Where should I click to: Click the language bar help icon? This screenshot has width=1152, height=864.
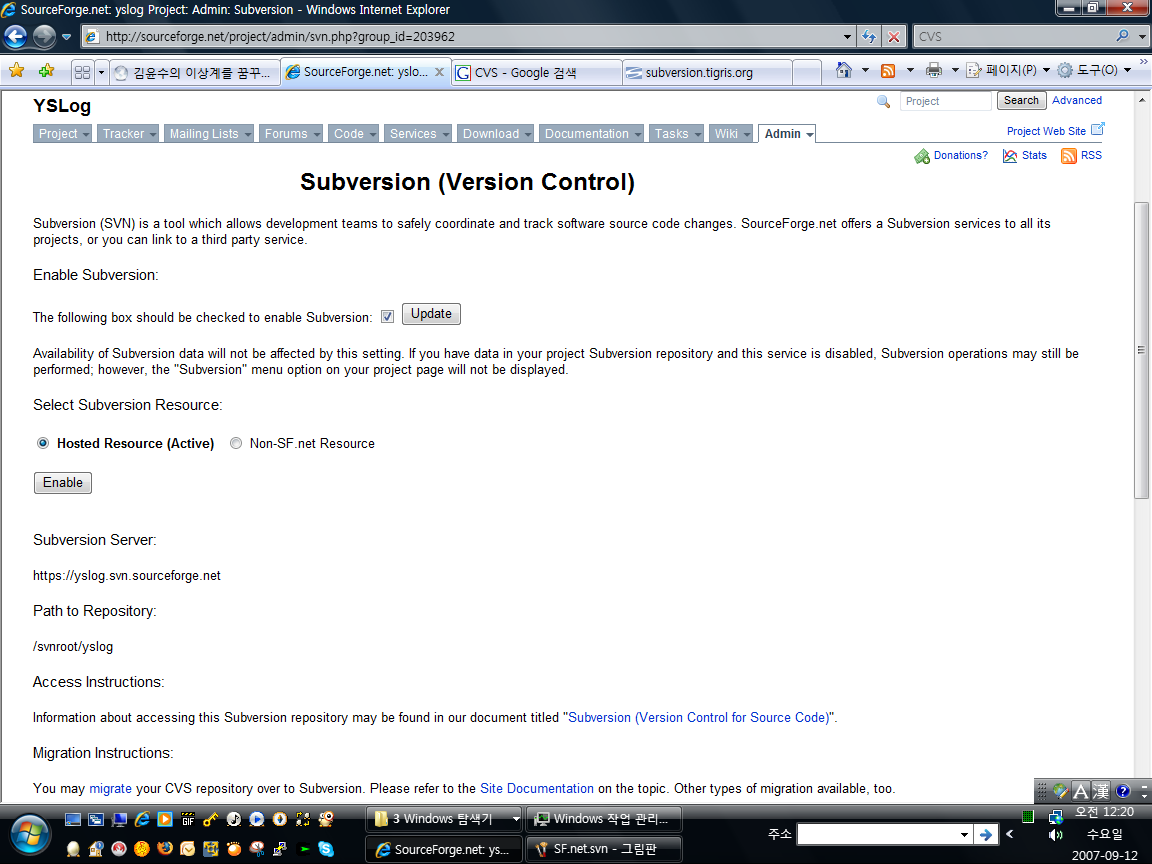(1123, 791)
